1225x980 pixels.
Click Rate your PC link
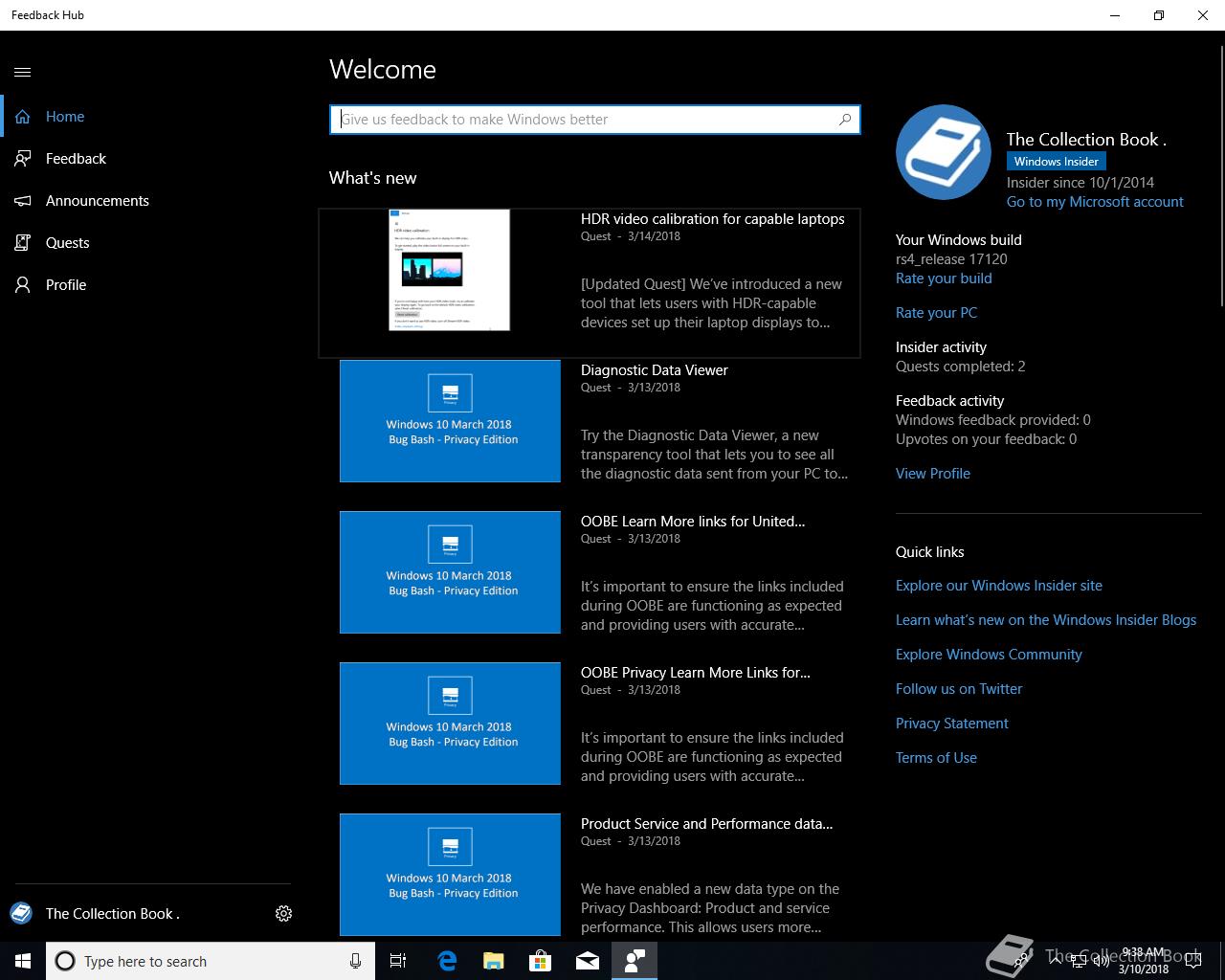[936, 313]
